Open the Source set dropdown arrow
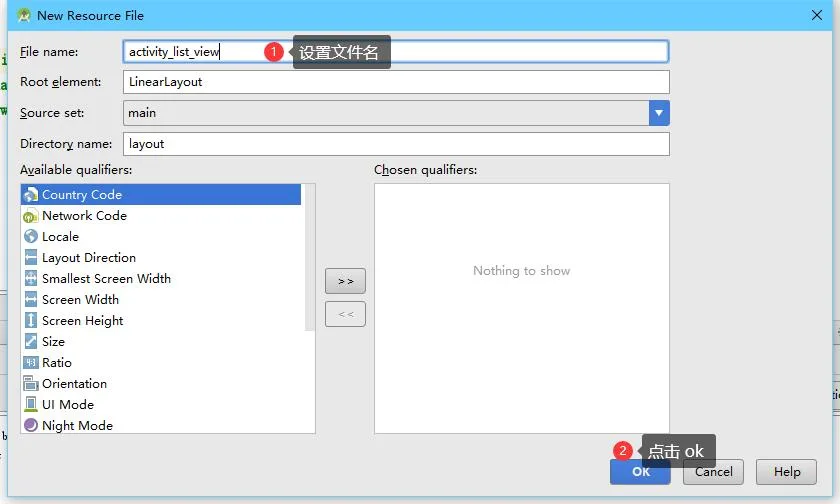Image resolution: width=840 pixels, height=504 pixels. pos(659,113)
